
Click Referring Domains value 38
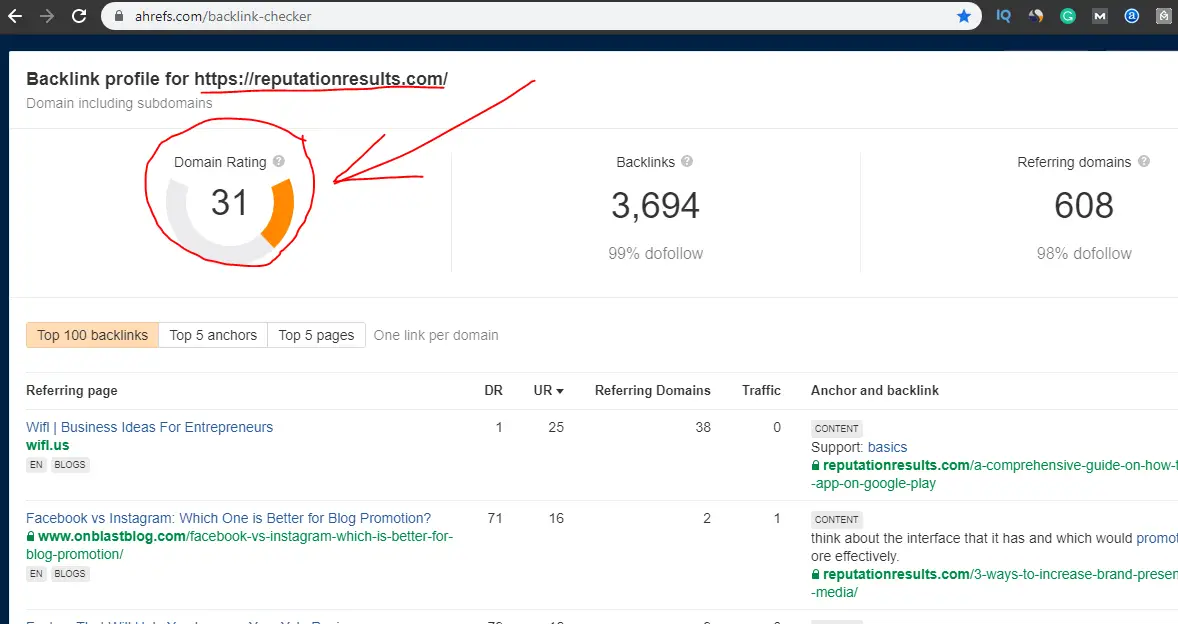(702, 427)
